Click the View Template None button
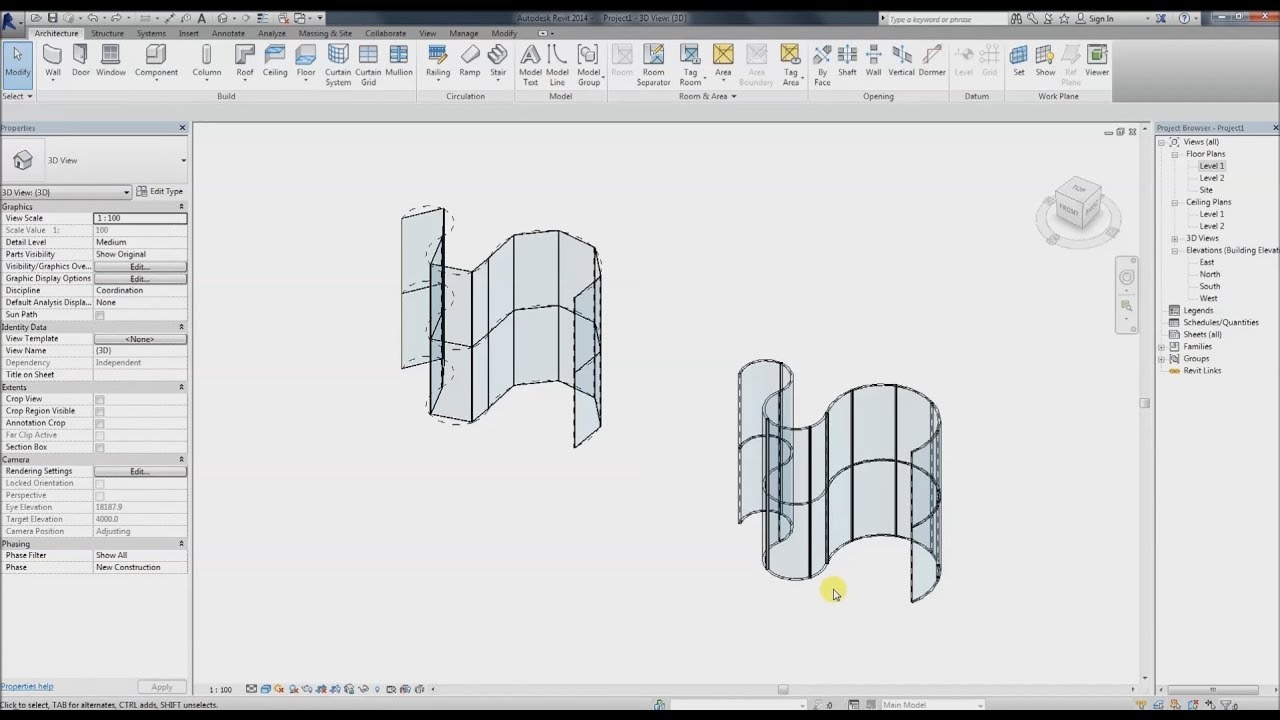 coord(140,339)
